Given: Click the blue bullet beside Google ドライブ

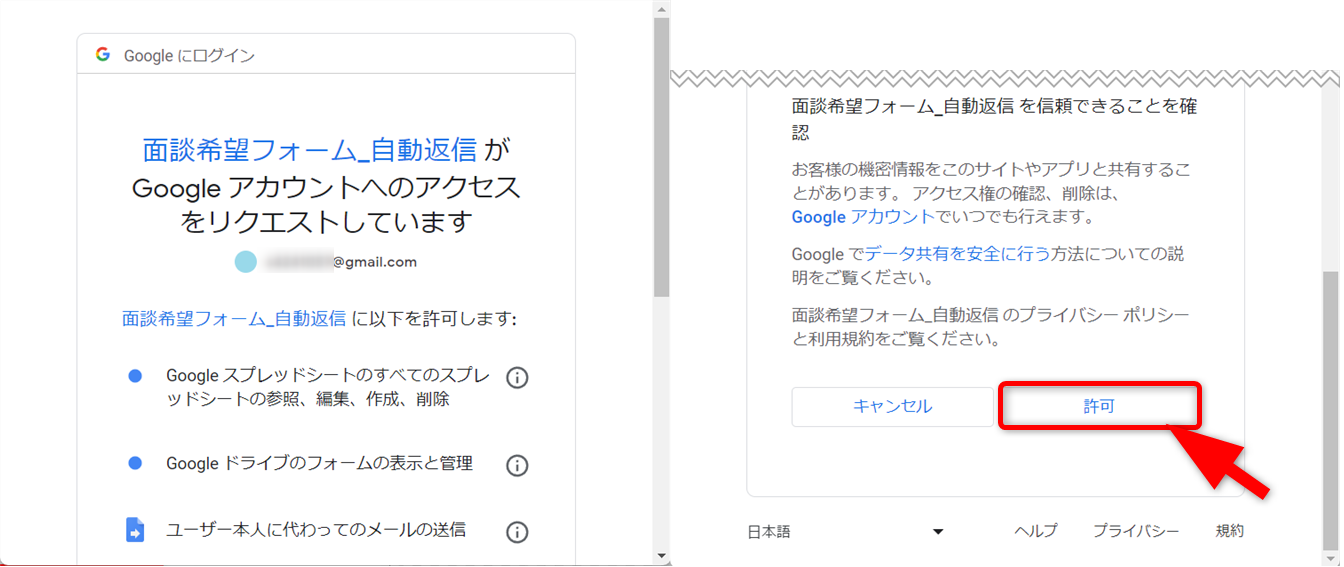Looking at the screenshot, I should tap(135, 464).
